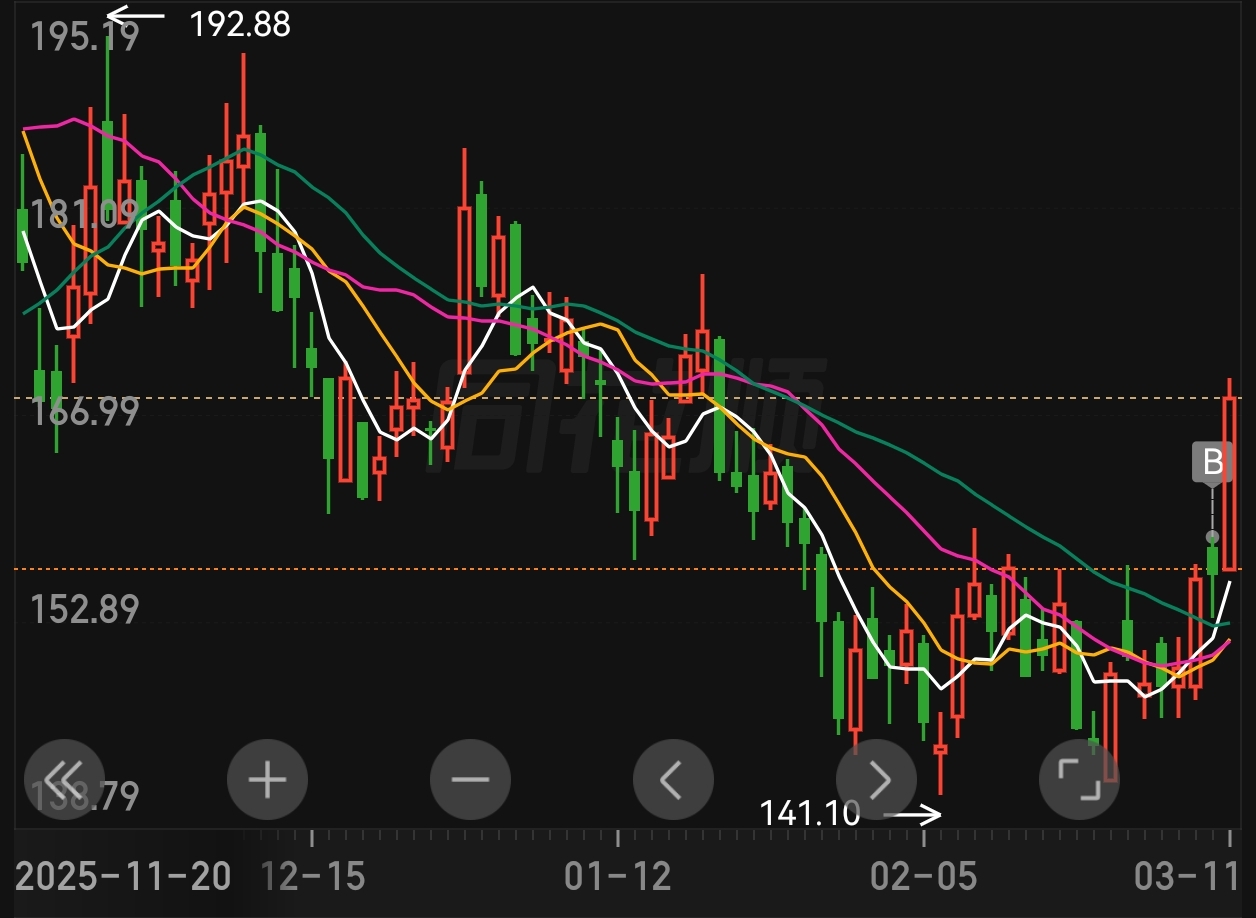Click the 141.10 low price label
Image resolution: width=1256 pixels, height=918 pixels.
(x=809, y=813)
